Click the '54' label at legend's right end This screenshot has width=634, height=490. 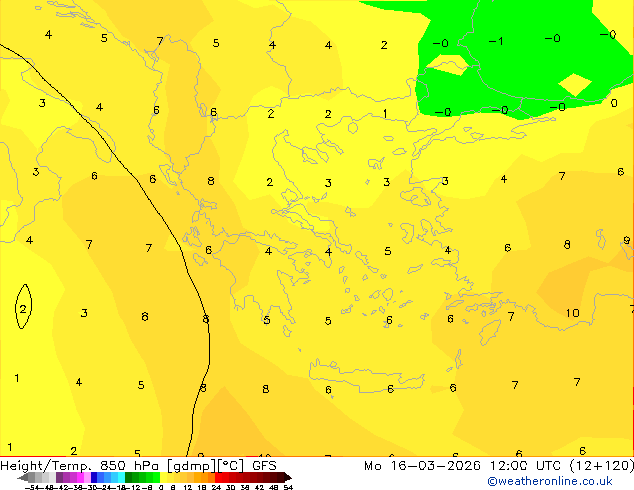(x=288, y=487)
